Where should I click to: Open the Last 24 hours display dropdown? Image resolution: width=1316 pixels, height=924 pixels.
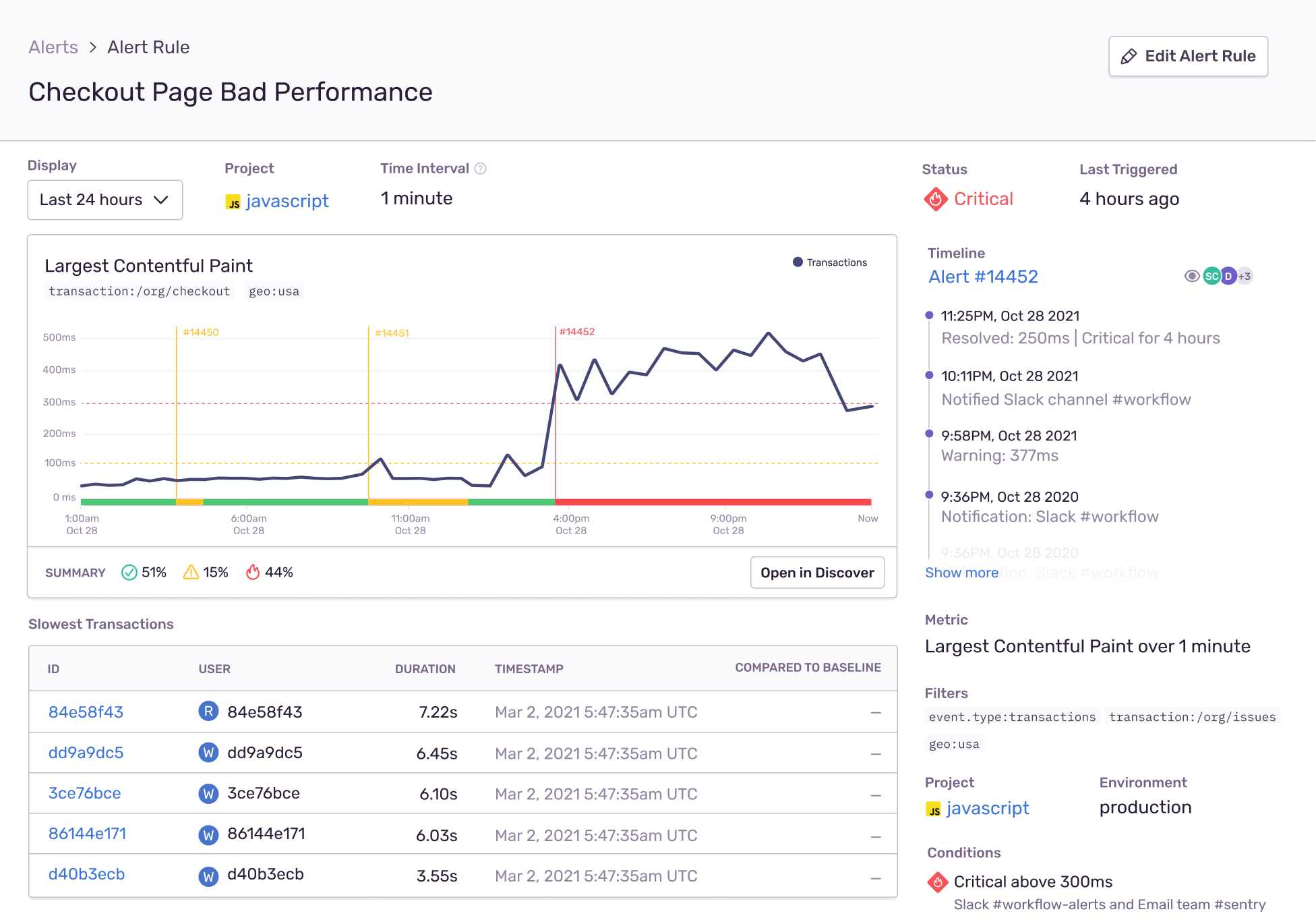[x=104, y=200]
